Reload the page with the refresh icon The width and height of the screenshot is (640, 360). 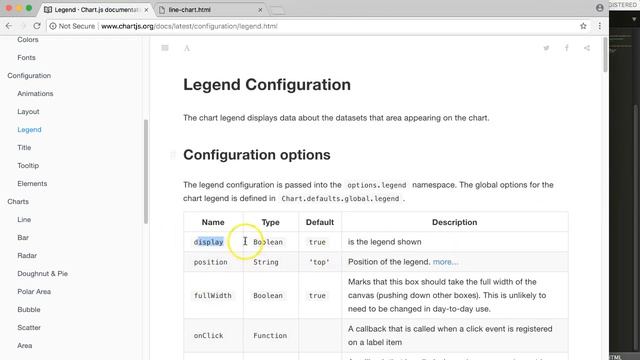point(37,26)
